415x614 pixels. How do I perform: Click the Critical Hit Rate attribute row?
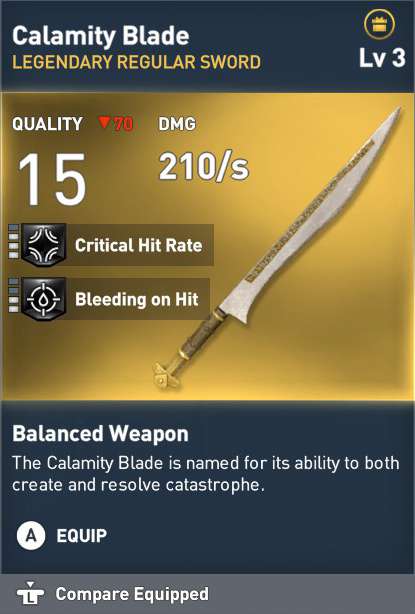(x=111, y=245)
